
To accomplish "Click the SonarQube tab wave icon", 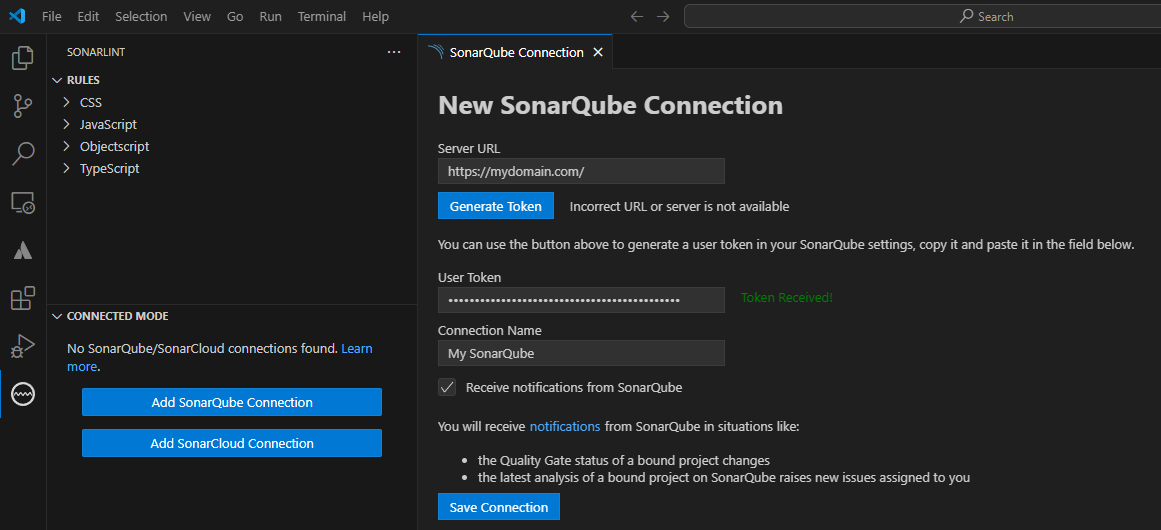I will click(436, 53).
